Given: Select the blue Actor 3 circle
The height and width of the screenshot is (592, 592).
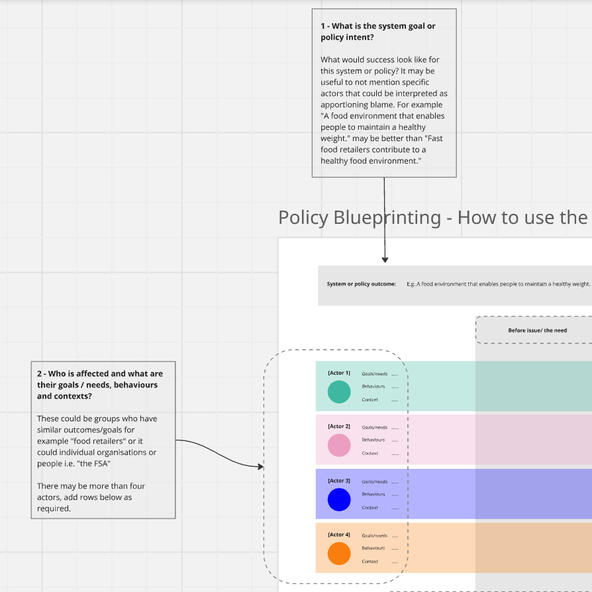Looking at the screenshot, I should click(x=339, y=500).
